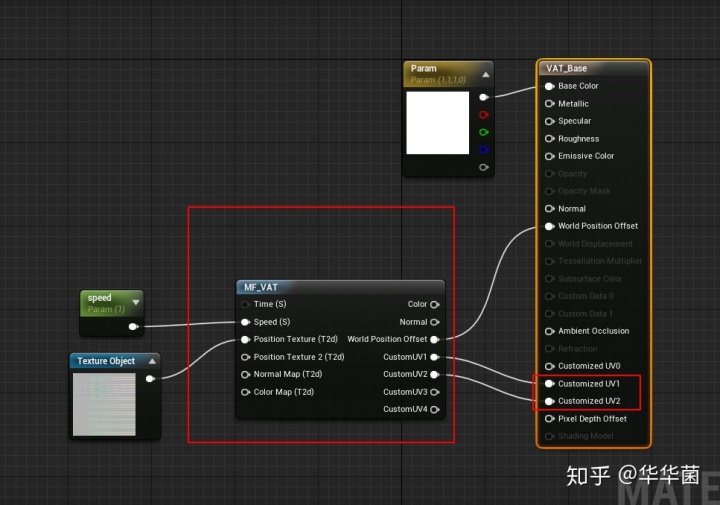Click the CustomUV2 output pin
The image size is (720, 505).
(x=435, y=375)
